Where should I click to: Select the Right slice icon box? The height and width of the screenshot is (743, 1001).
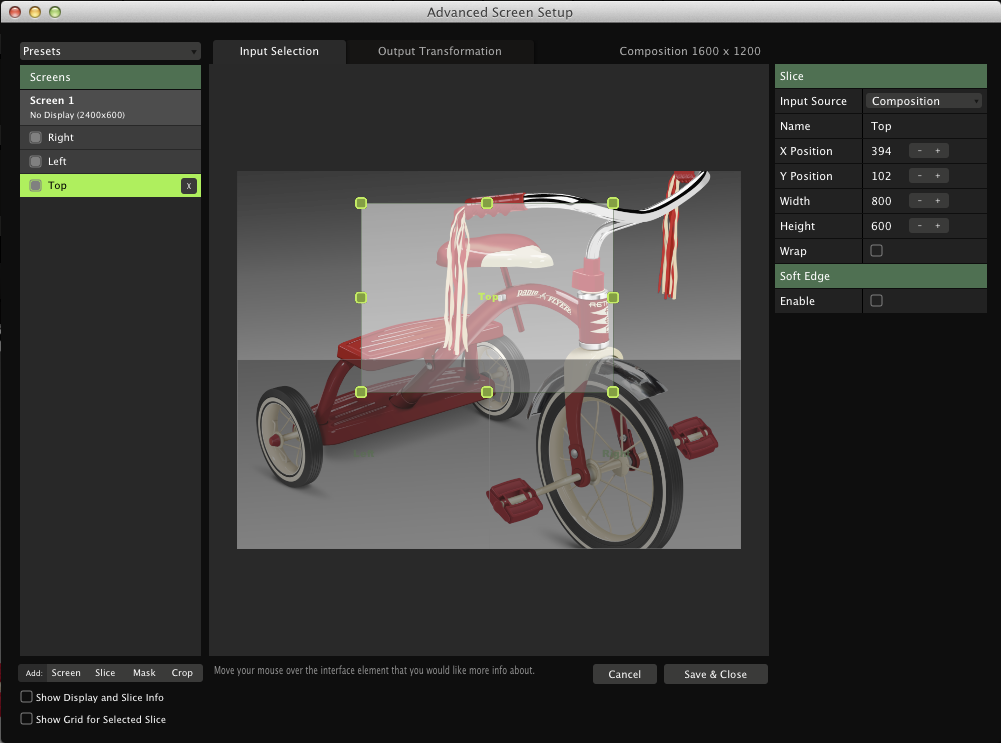(36, 138)
